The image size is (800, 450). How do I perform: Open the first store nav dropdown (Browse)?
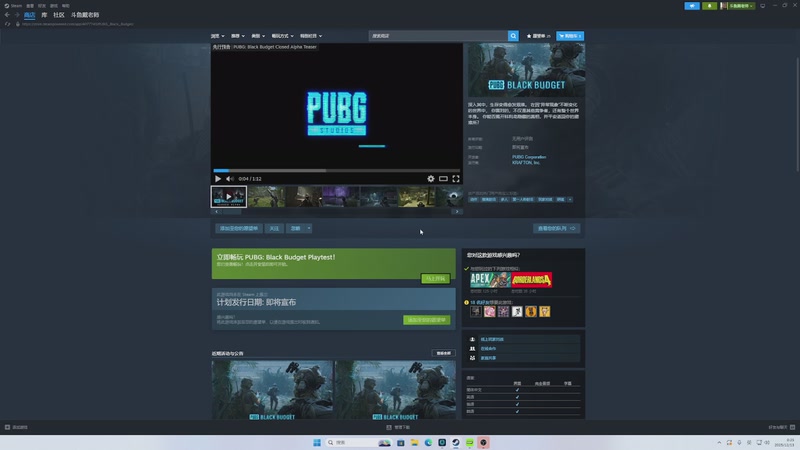tap(218, 36)
